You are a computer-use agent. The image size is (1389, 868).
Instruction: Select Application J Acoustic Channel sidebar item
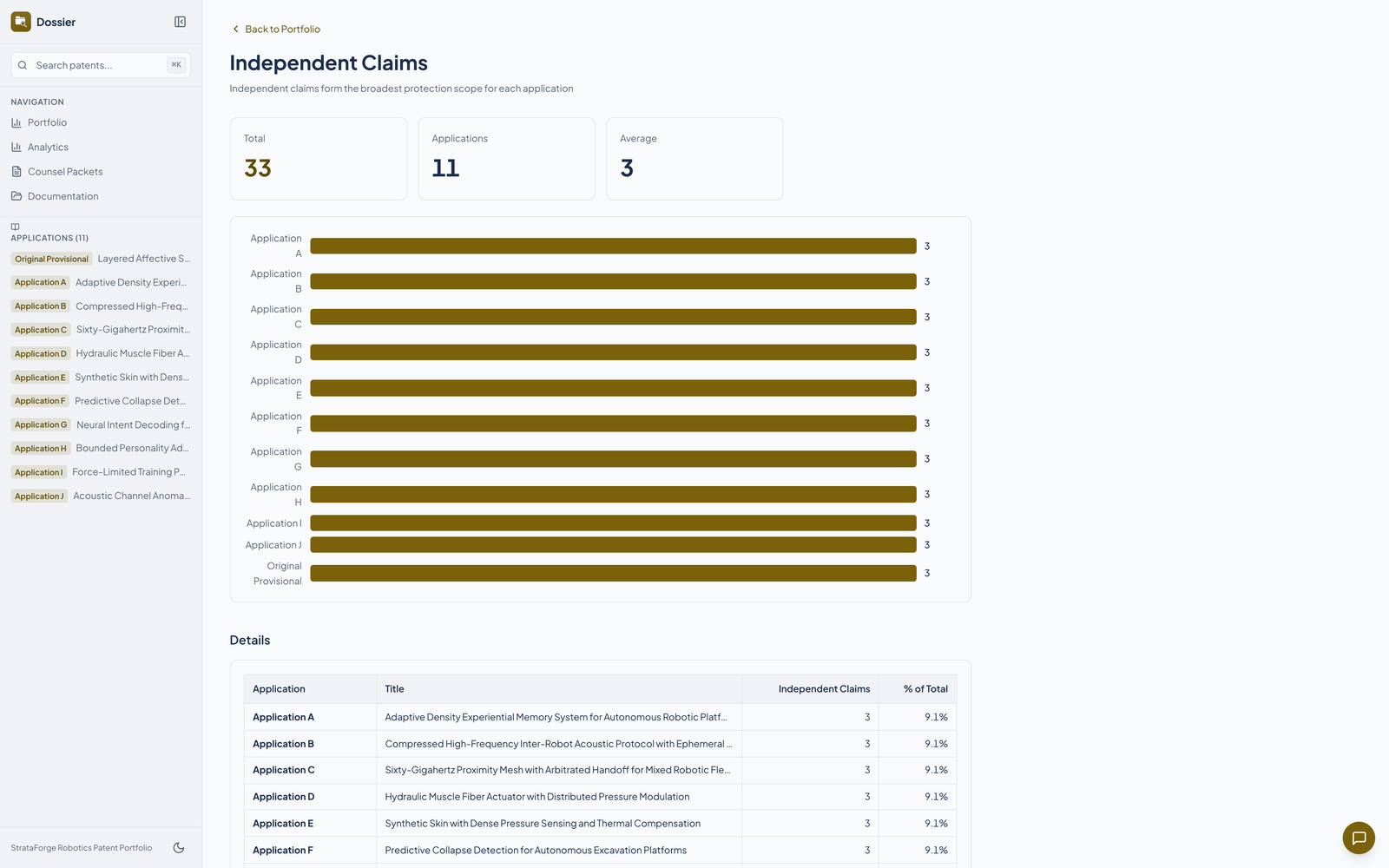pos(101,496)
